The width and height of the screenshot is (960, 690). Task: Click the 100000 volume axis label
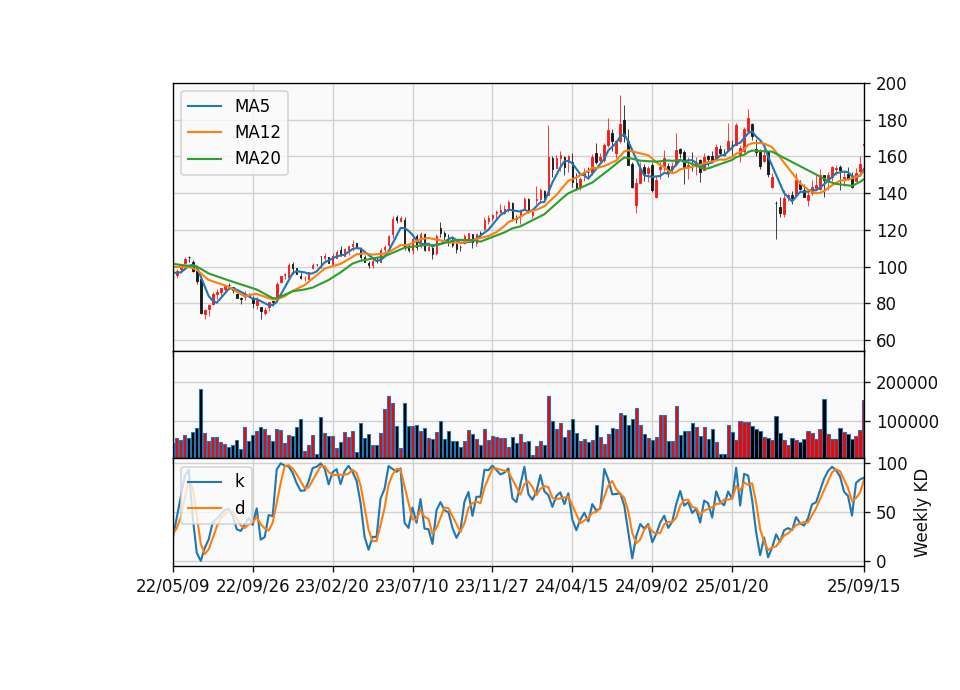pos(907,422)
